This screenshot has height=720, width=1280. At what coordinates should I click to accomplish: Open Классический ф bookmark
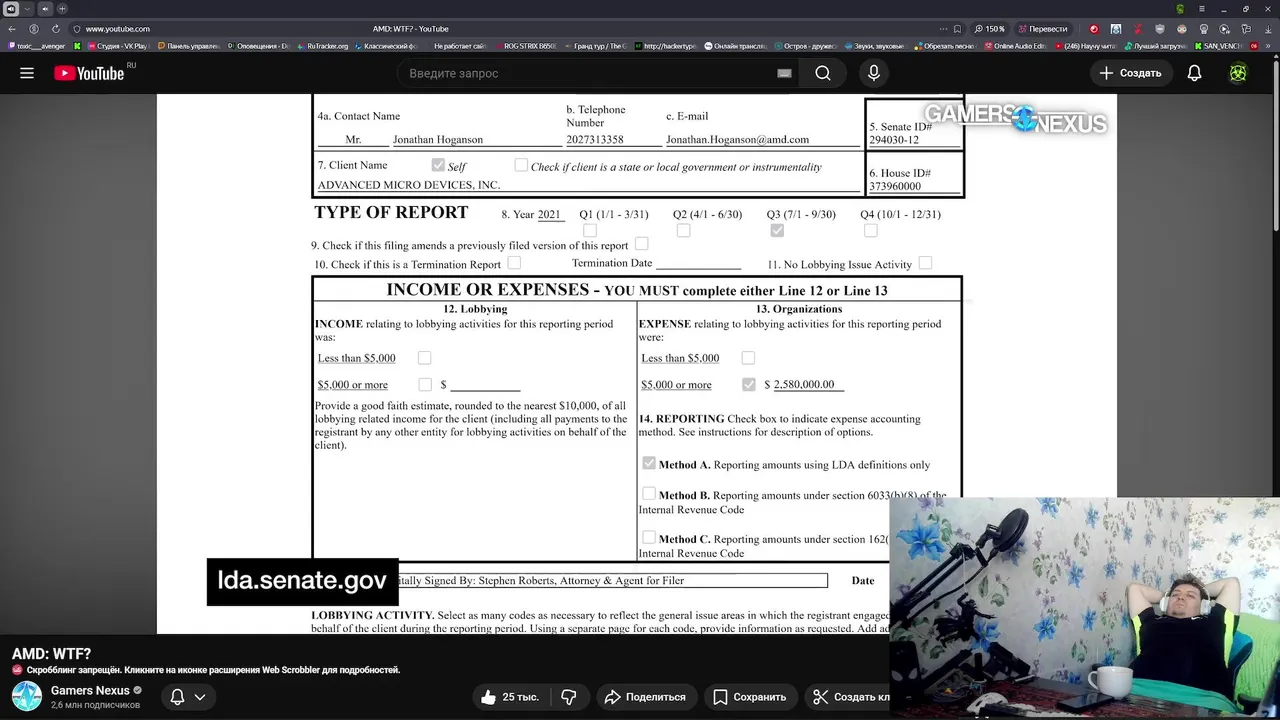pyautogui.click(x=387, y=46)
